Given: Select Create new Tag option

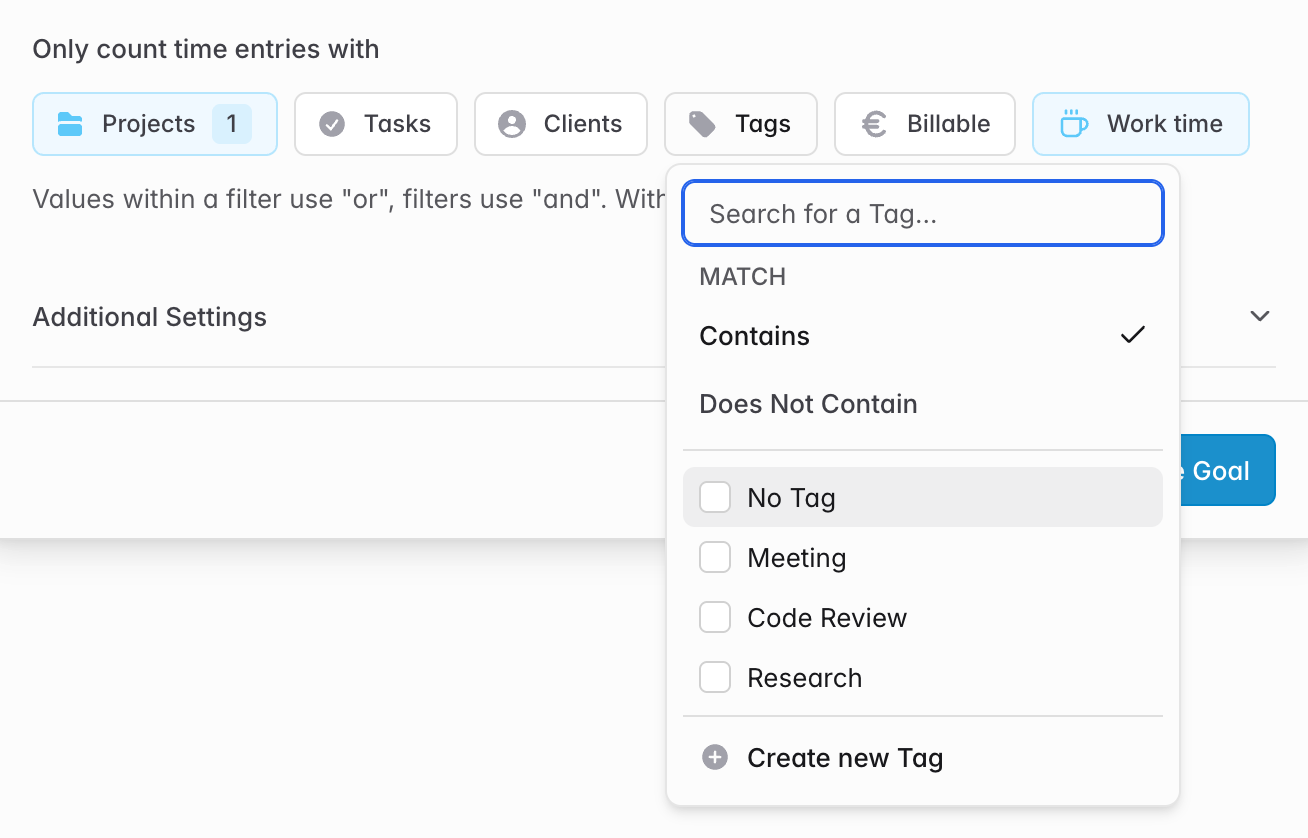Looking at the screenshot, I should click(923, 758).
